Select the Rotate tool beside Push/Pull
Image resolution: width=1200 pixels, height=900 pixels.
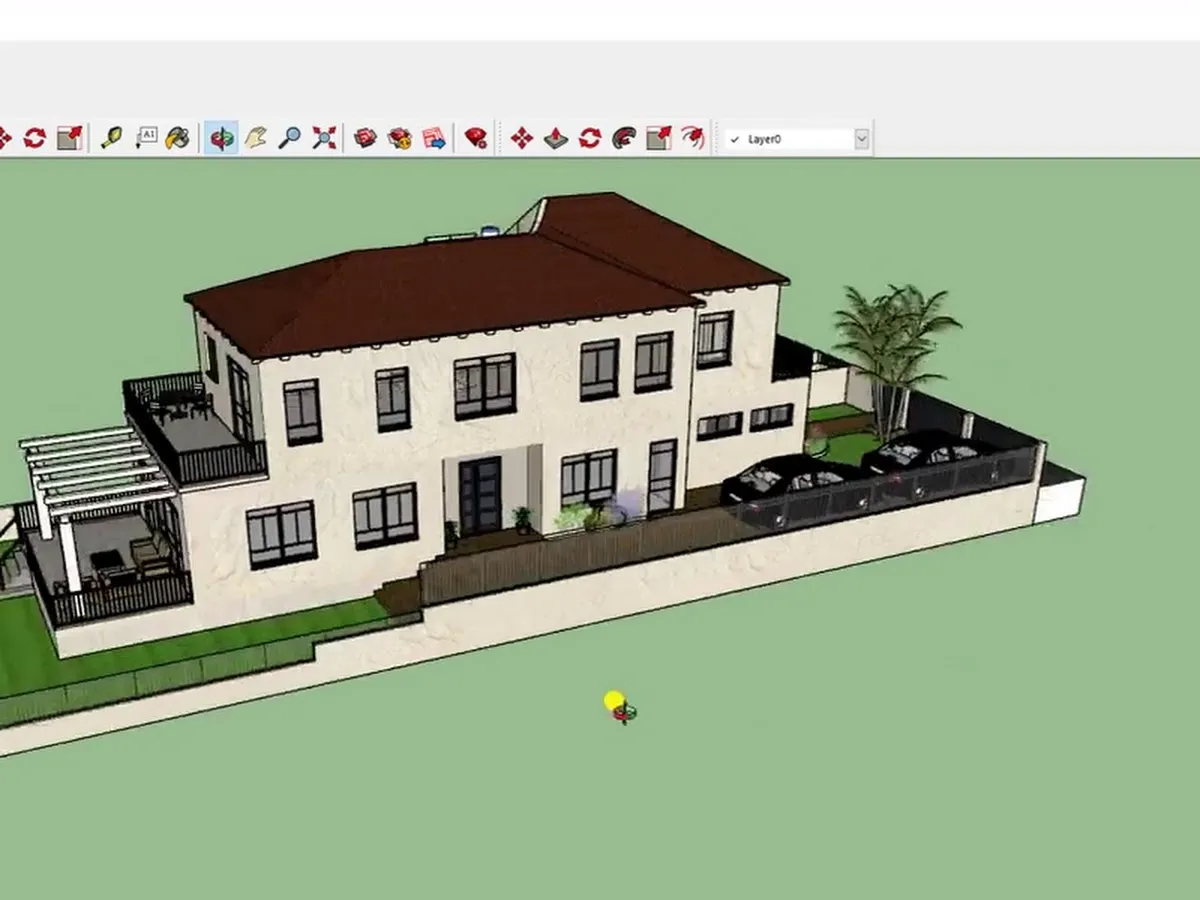coord(590,138)
